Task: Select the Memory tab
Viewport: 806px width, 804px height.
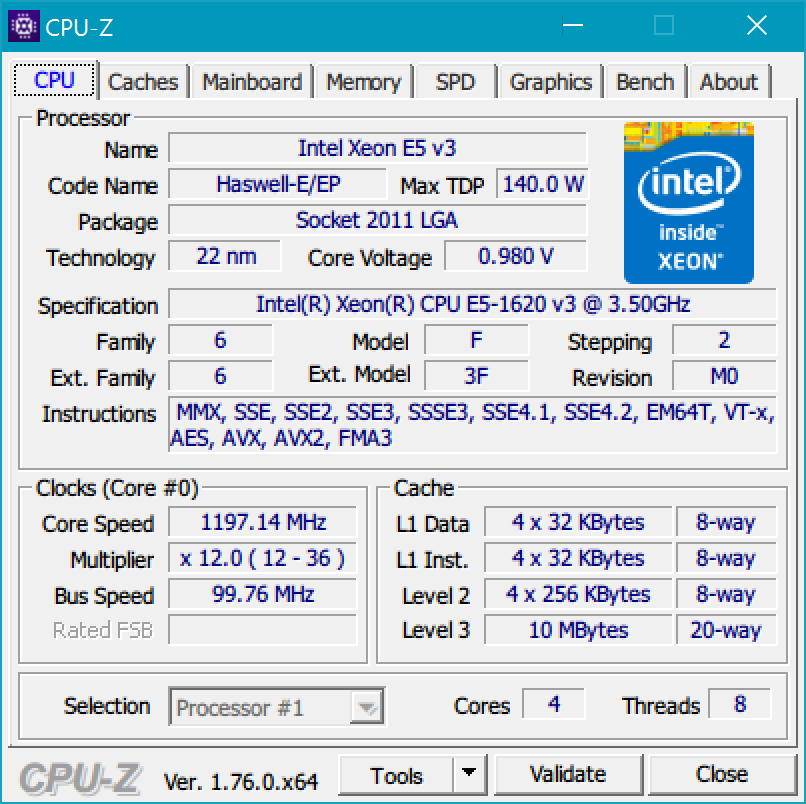Action: (x=364, y=82)
